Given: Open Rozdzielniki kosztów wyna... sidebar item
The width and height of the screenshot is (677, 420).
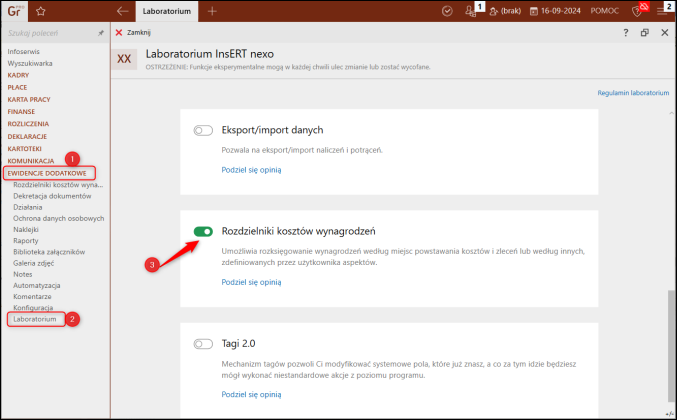Looking at the screenshot, I should pyautogui.click(x=58, y=185).
